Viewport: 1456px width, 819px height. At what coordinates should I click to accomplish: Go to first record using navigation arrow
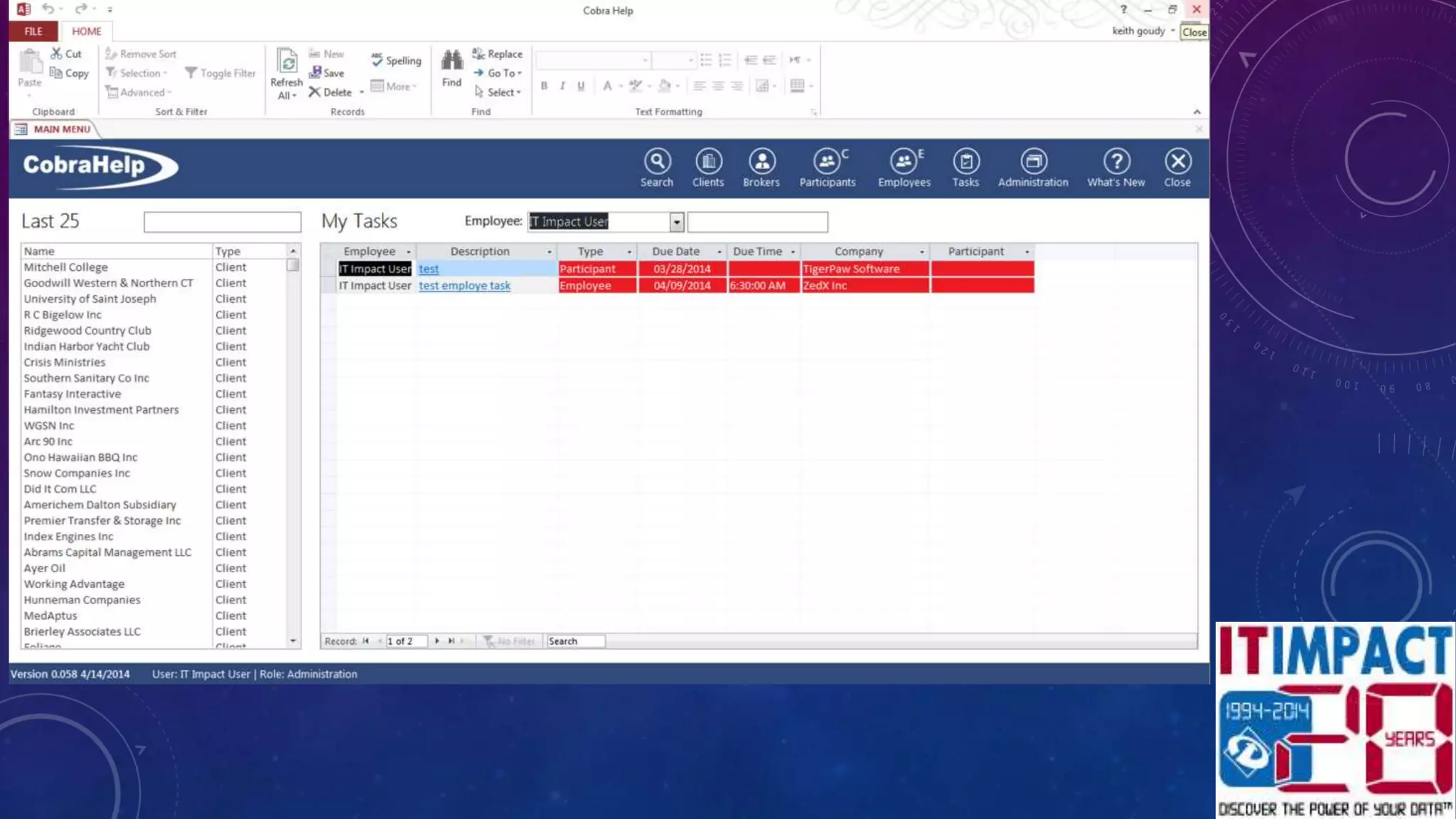365,641
